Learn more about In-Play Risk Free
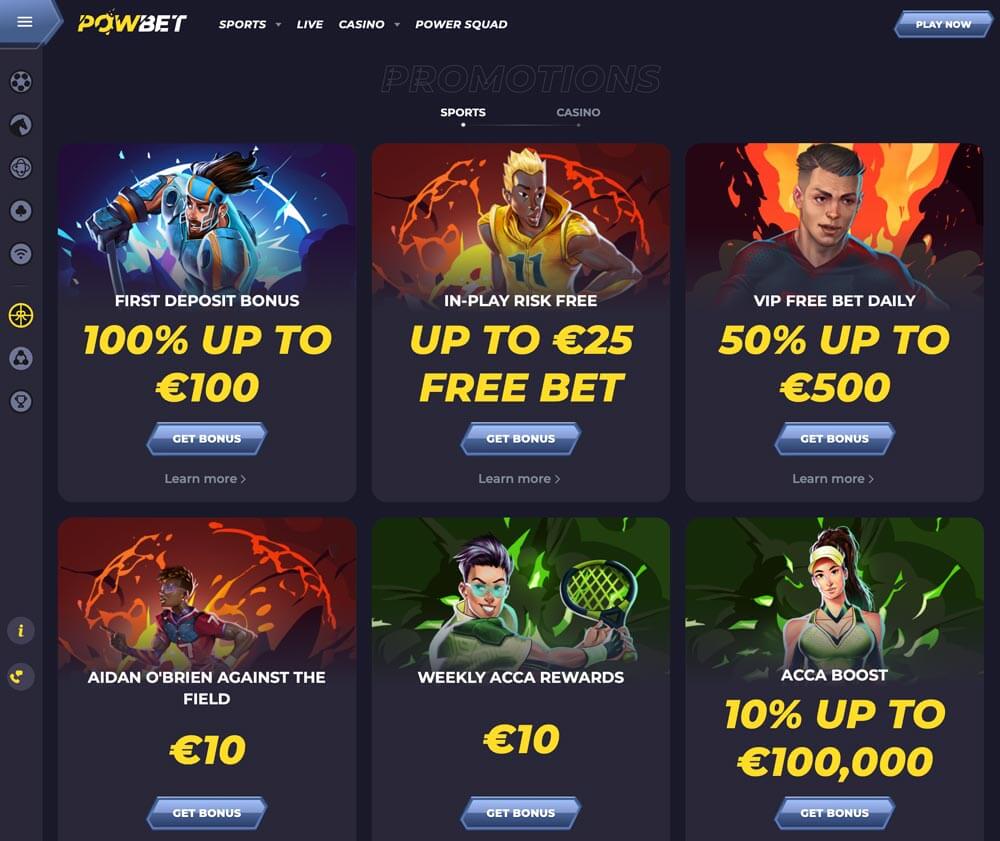1000x841 pixels. coord(519,479)
